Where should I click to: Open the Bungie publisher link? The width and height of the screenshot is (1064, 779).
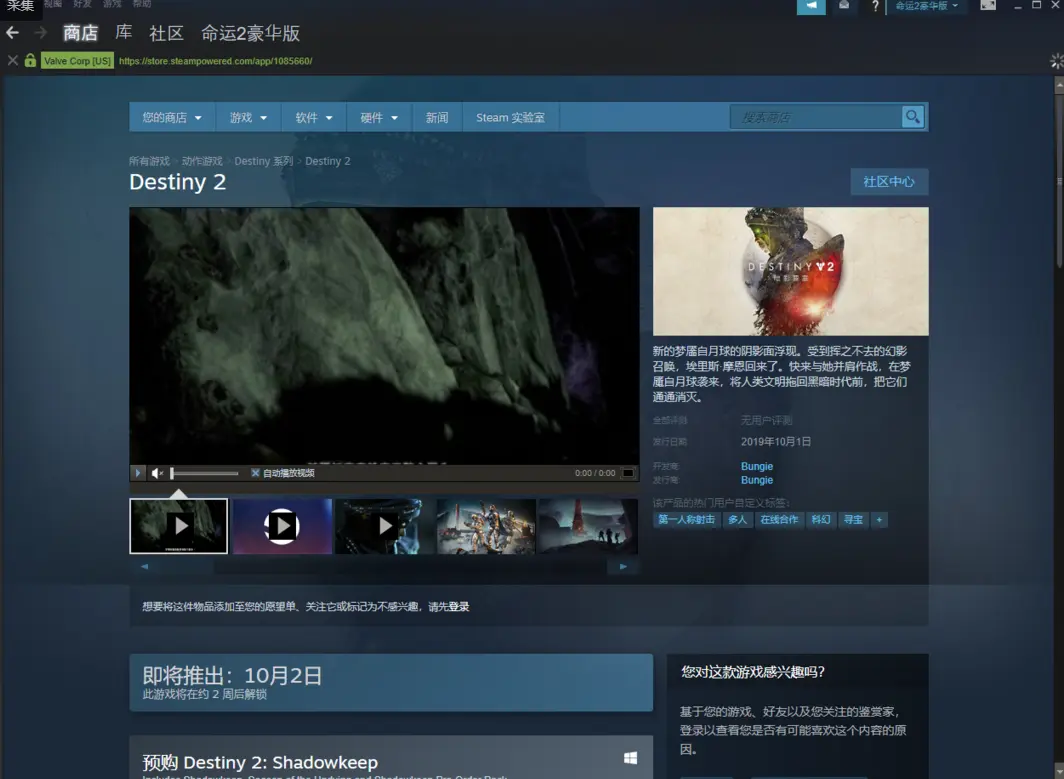pos(757,480)
